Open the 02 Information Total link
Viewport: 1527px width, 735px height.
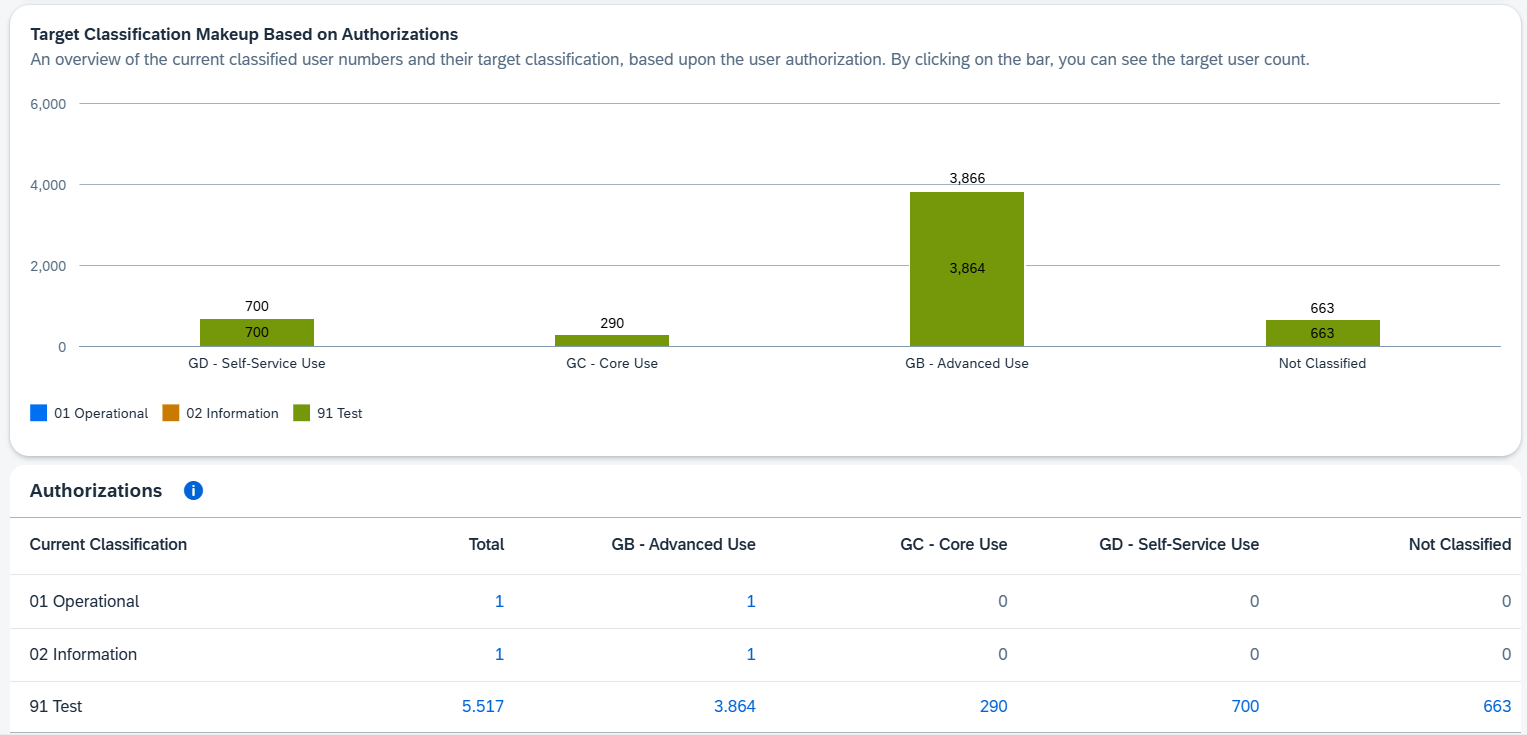coord(499,655)
